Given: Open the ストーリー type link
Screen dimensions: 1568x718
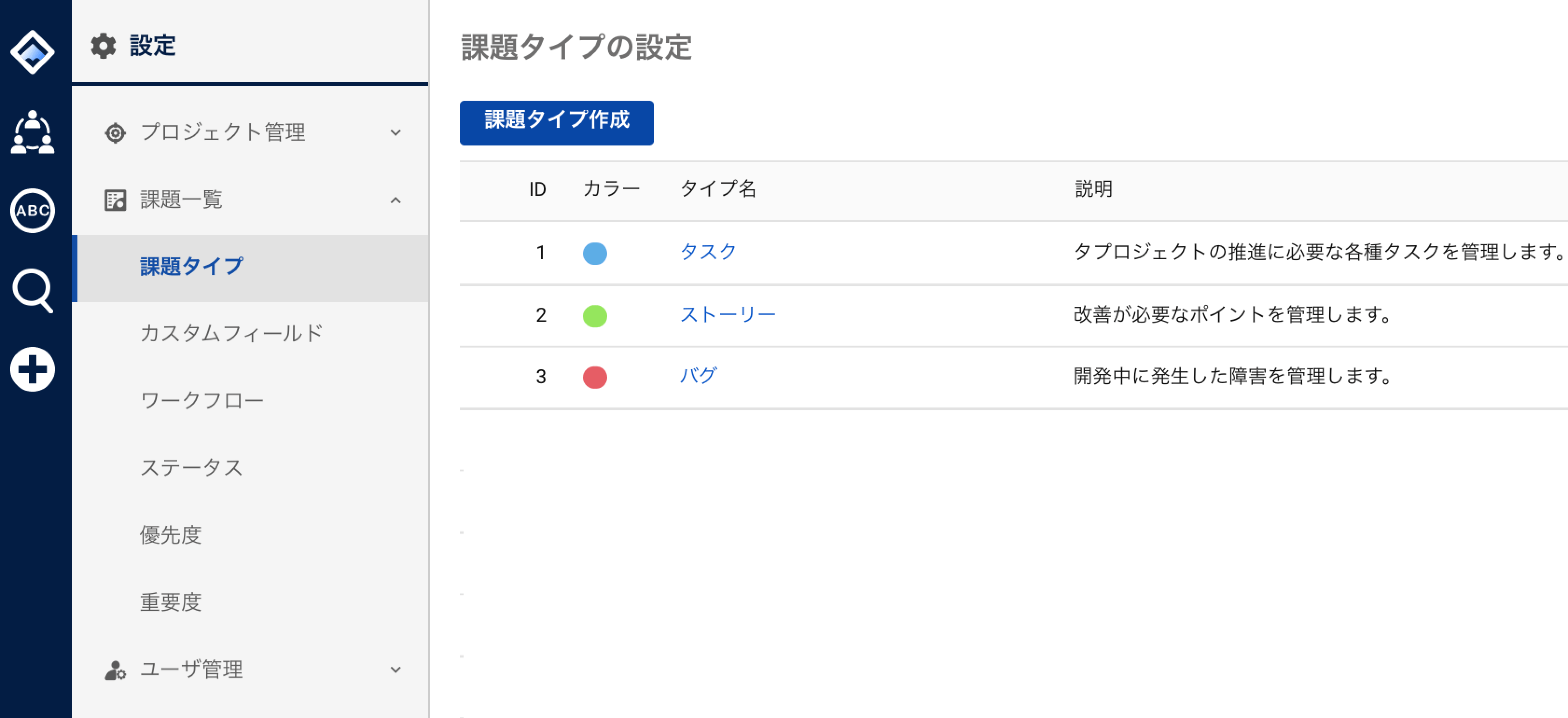Looking at the screenshot, I should pos(728,315).
